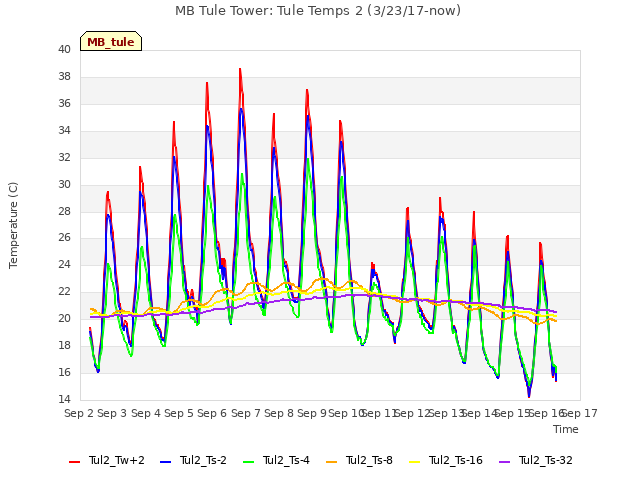Click the 40 y-axis tick label

[64, 49]
